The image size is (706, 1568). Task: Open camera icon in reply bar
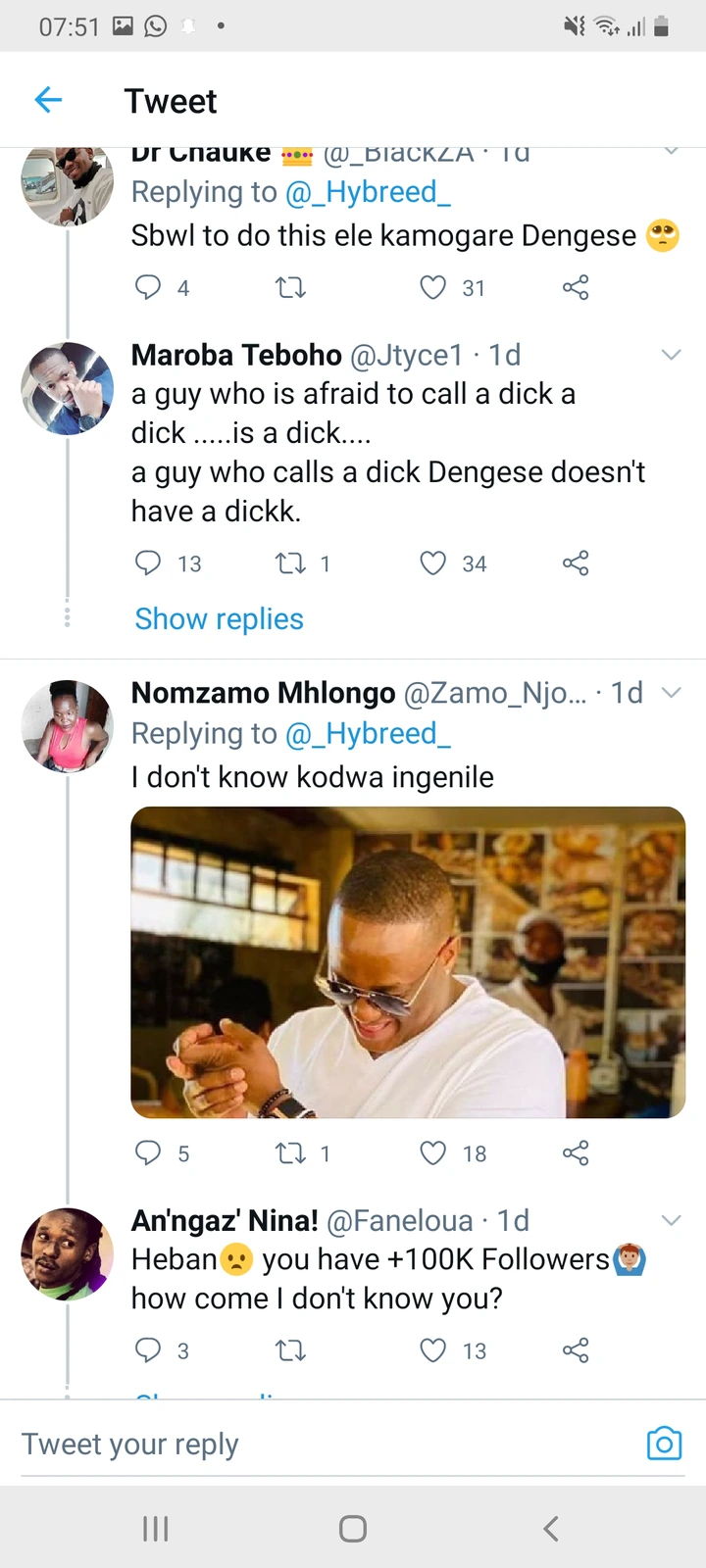coord(664,1444)
